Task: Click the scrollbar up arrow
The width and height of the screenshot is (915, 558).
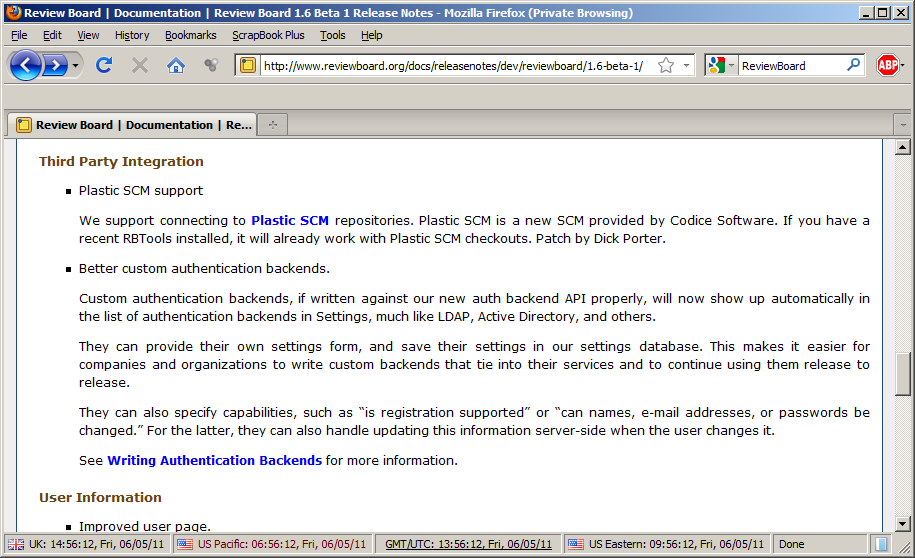Action: pyautogui.click(x=902, y=147)
